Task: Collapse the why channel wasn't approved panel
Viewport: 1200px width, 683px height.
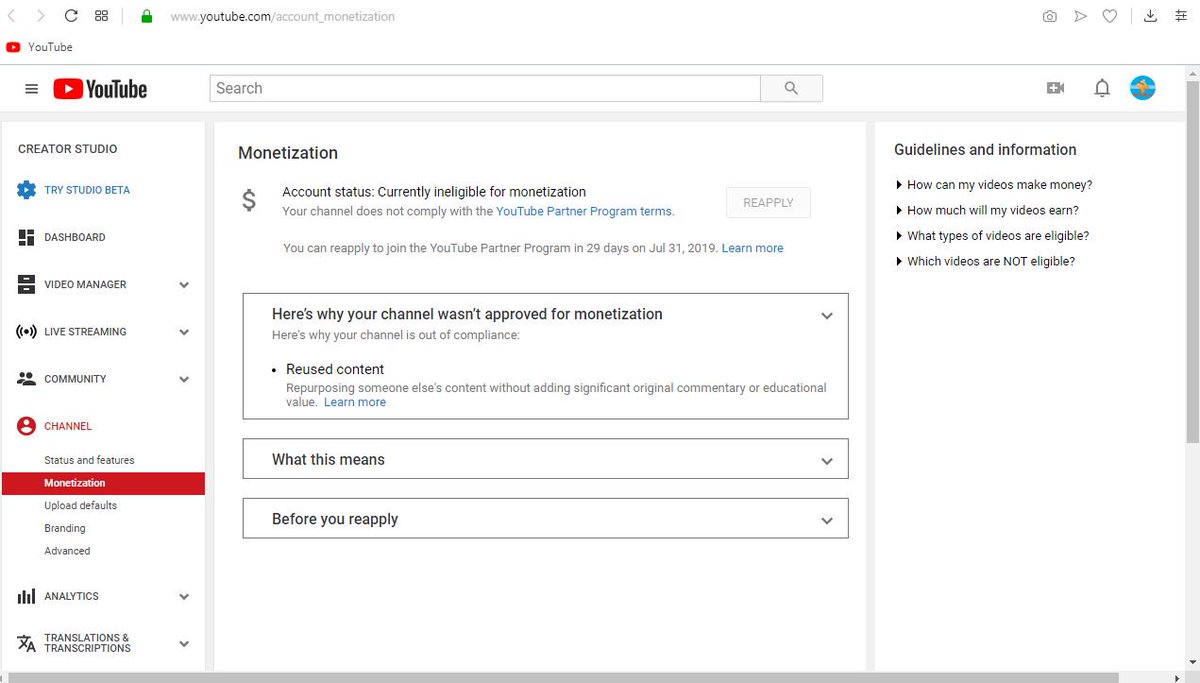Action: tap(827, 315)
